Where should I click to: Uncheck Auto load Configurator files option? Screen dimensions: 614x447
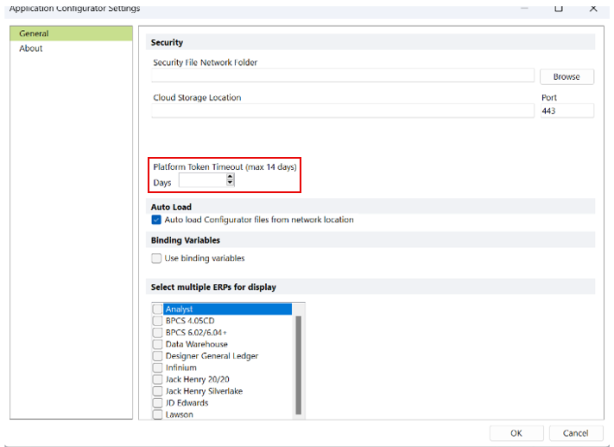coord(156,220)
